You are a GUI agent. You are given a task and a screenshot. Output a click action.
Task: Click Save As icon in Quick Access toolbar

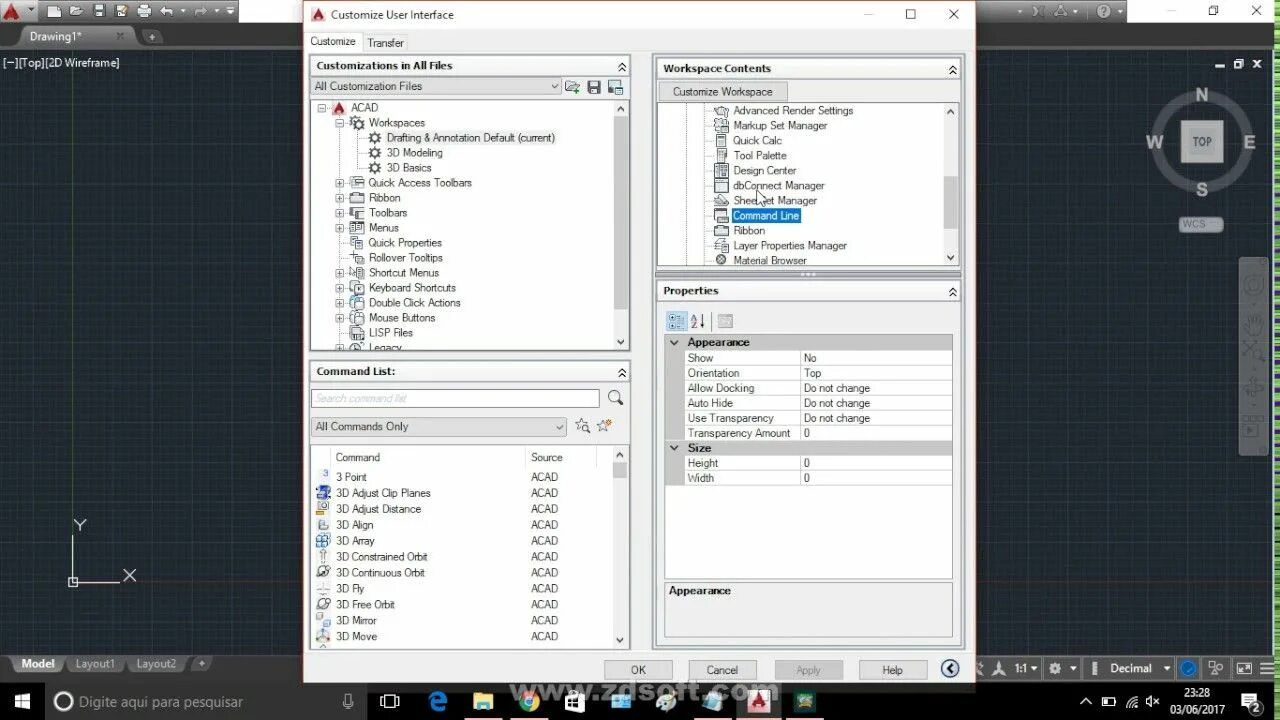tap(120, 12)
